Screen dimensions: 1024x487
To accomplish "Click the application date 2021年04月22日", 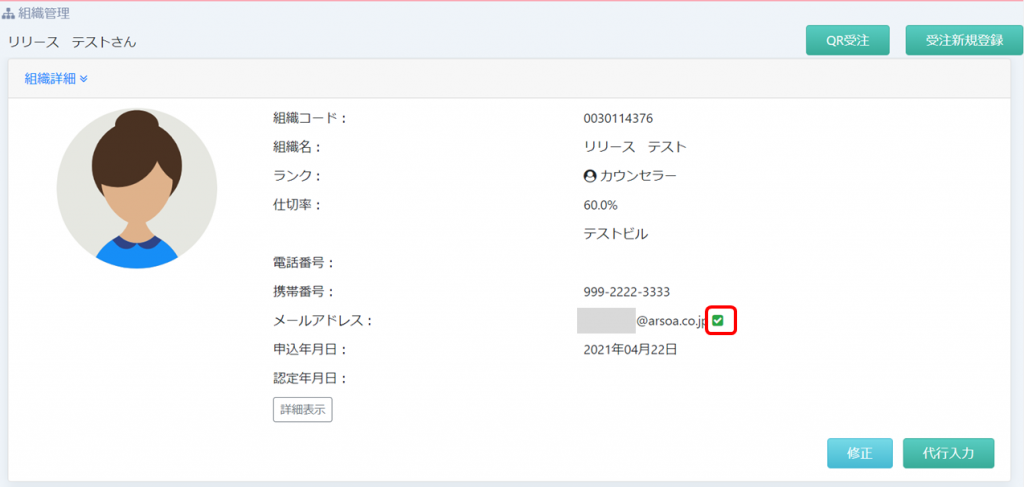I will (630, 350).
